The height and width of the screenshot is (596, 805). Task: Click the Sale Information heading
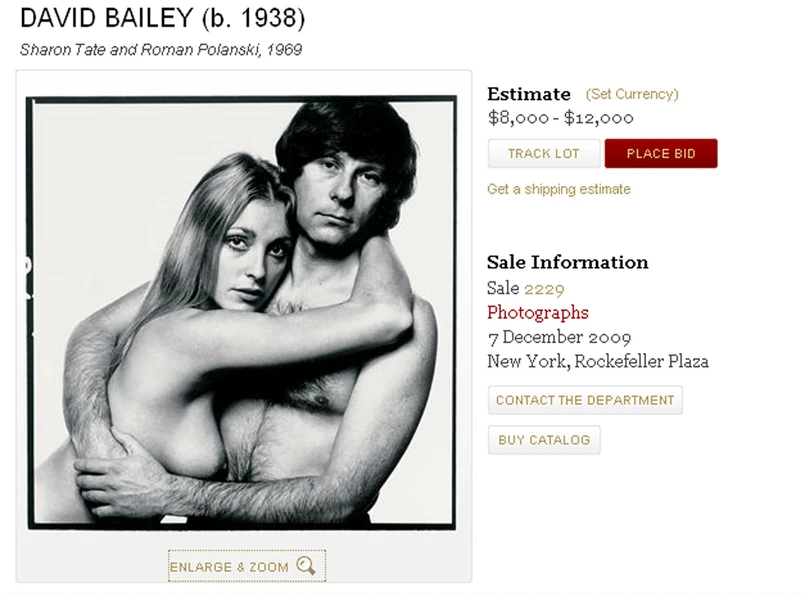point(568,263)
